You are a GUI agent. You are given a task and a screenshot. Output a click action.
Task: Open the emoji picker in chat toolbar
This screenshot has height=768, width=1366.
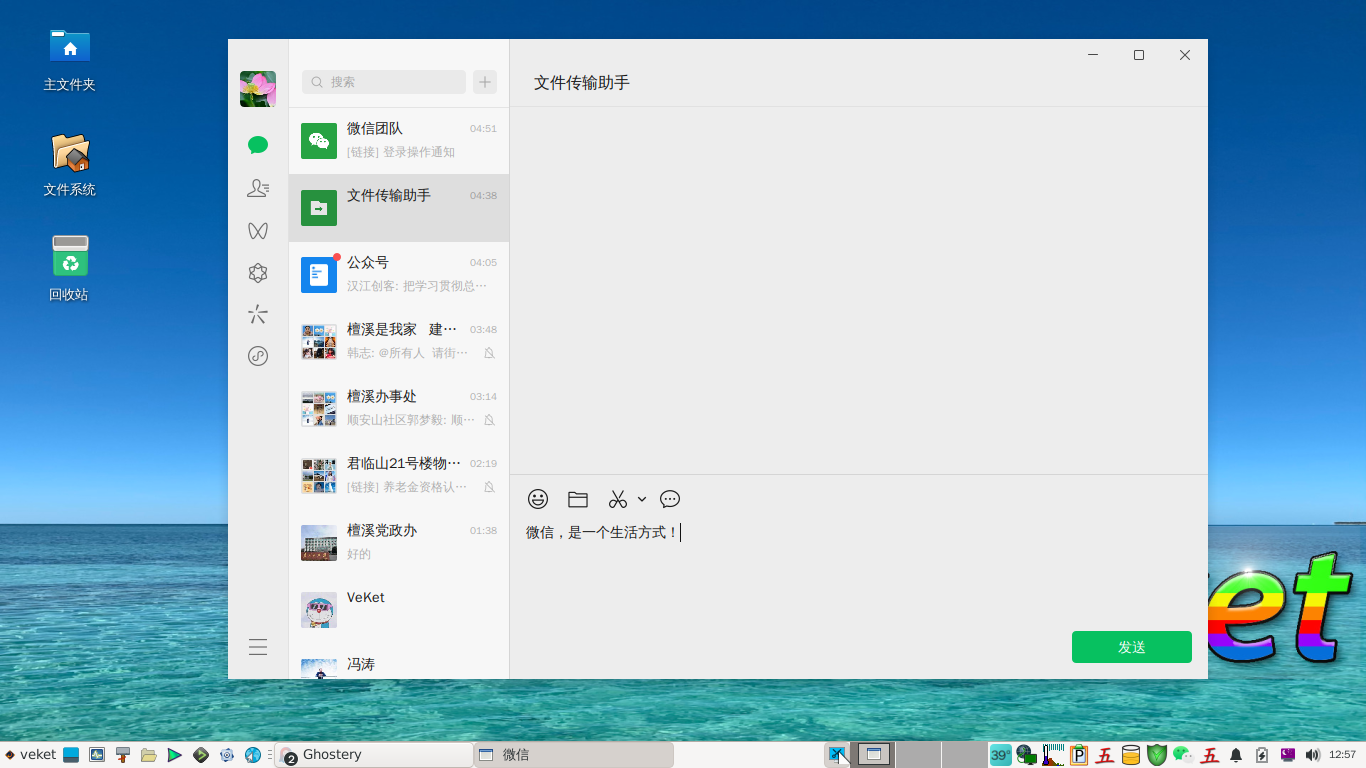point(538,499)
